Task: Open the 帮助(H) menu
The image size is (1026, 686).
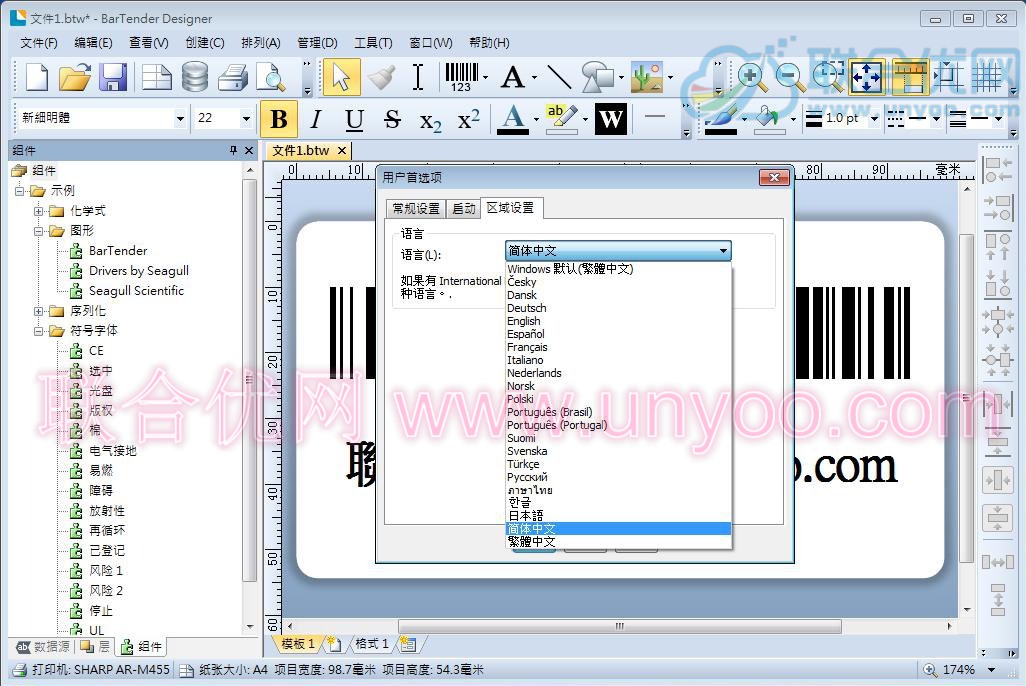Action: coord(489,43)
